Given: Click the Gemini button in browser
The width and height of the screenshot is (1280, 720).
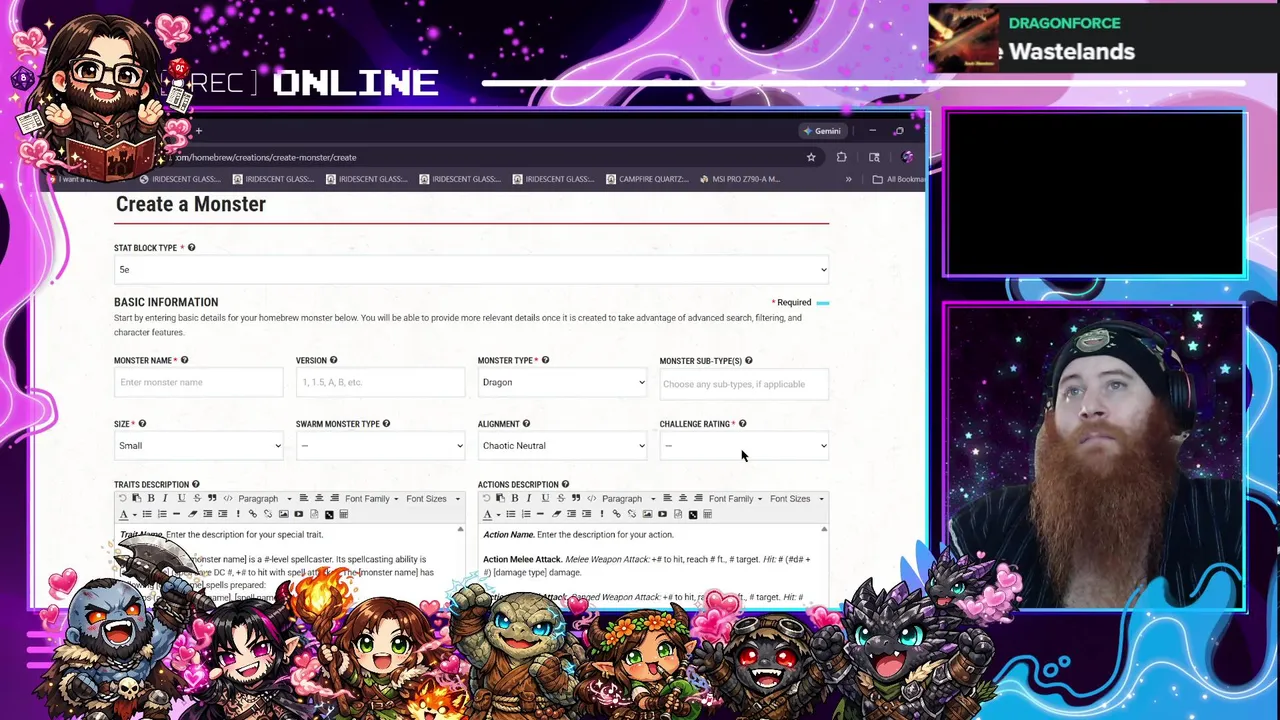Looking at the screenshot, I should pos(822,131).
